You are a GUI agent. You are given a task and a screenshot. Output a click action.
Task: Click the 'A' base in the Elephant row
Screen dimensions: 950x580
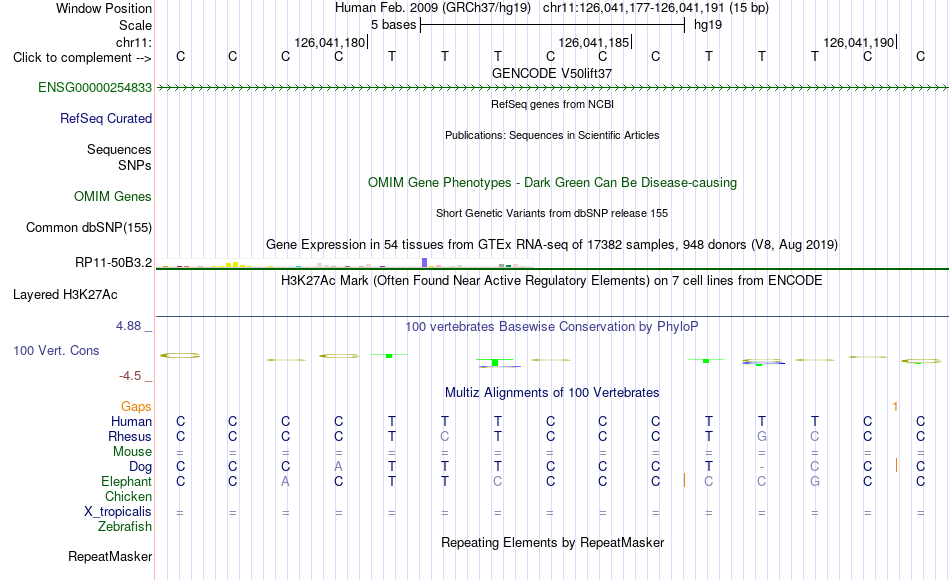point(285,482)
